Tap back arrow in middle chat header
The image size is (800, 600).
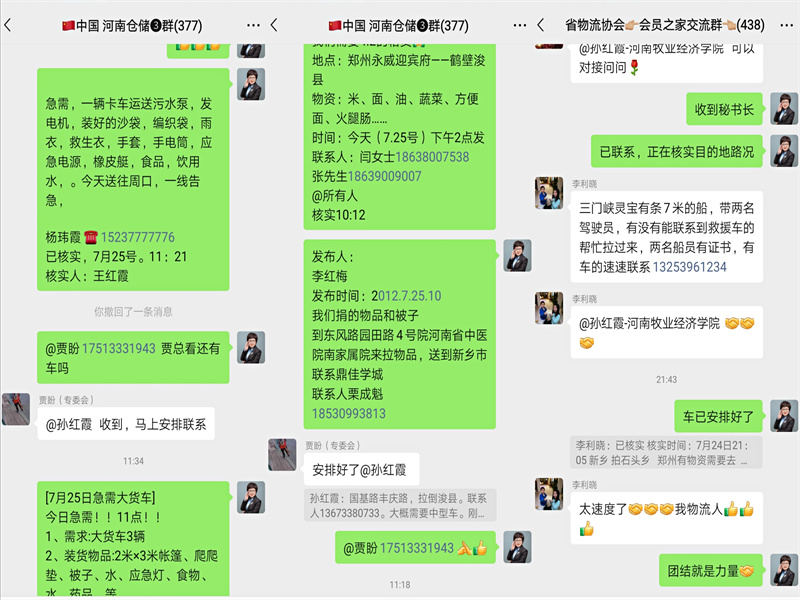pos(274,24)
